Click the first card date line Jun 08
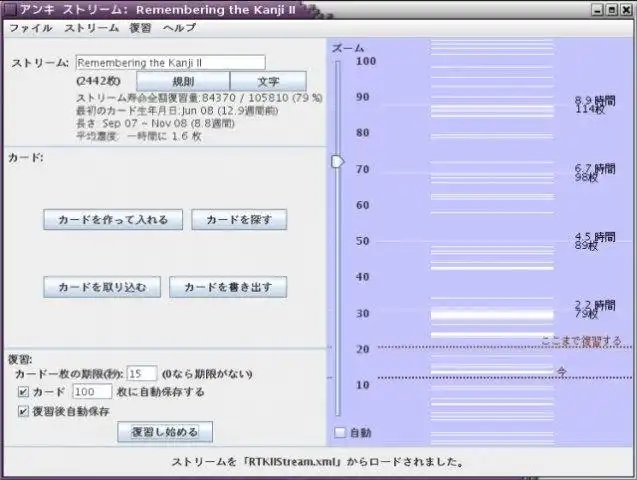Viewport: 637px width, 480px height. click(177, 110)
